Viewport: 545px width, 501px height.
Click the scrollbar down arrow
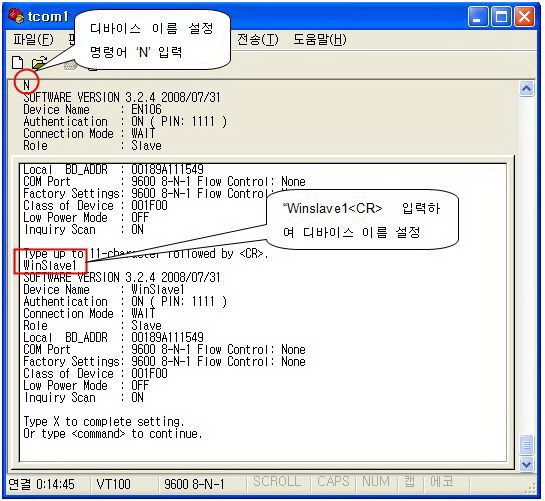click(x=527, y=464)
